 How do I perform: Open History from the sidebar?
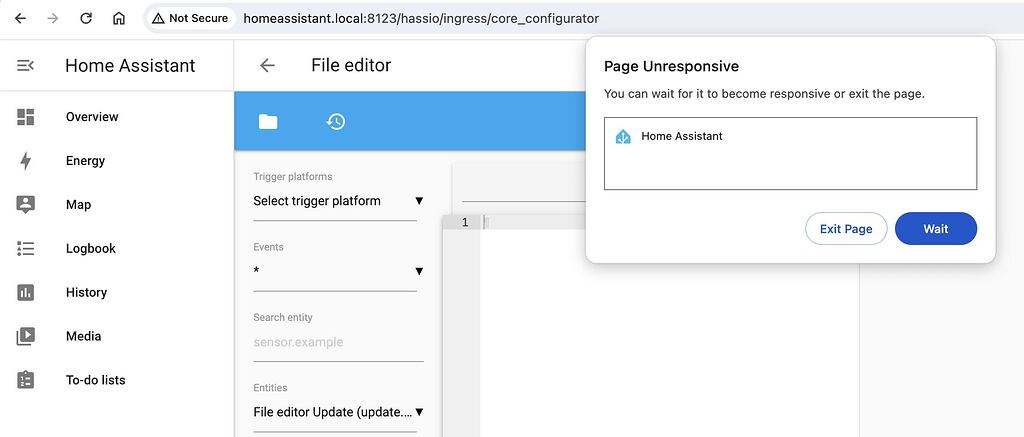click(86, 293)
